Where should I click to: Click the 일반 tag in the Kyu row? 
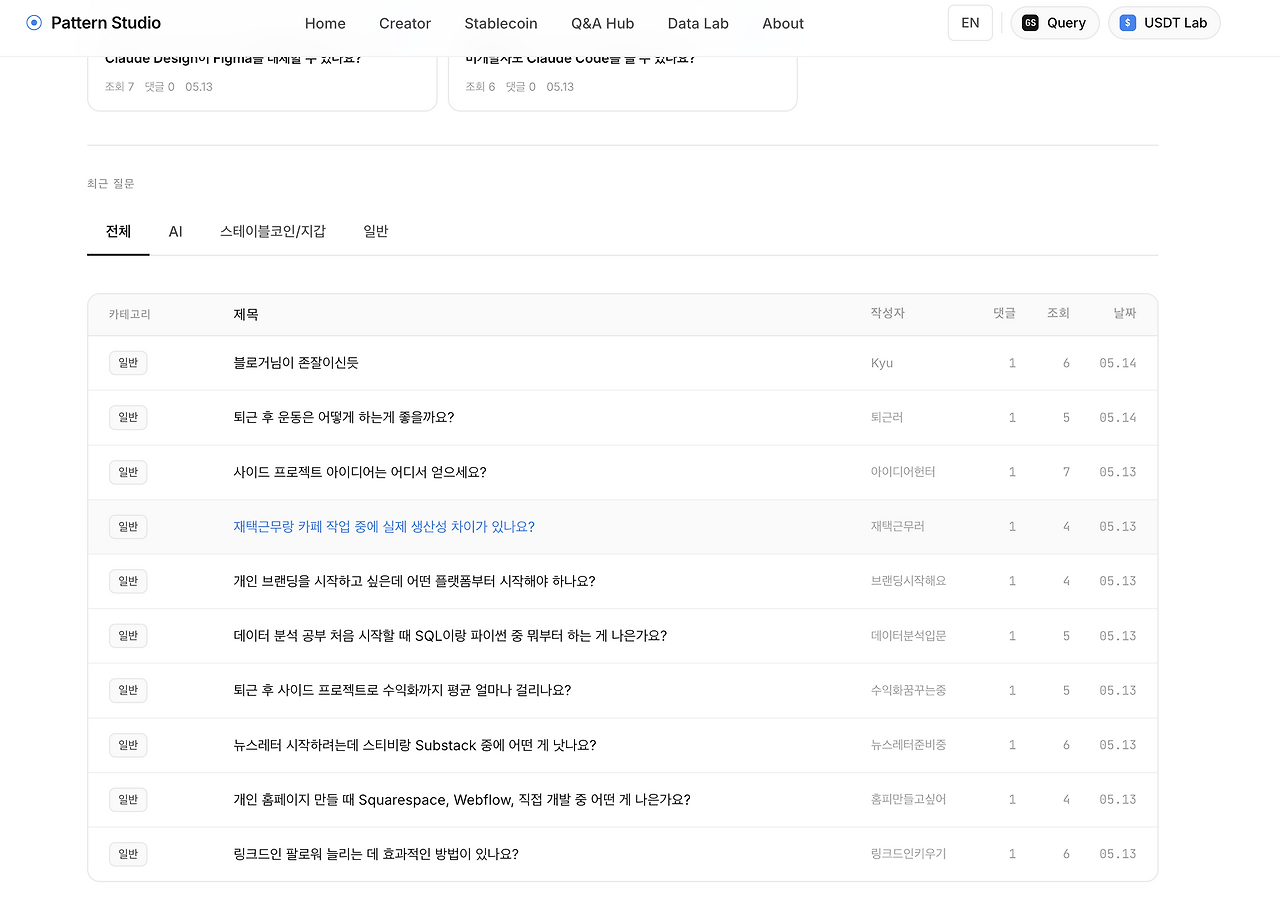(128, 363)
